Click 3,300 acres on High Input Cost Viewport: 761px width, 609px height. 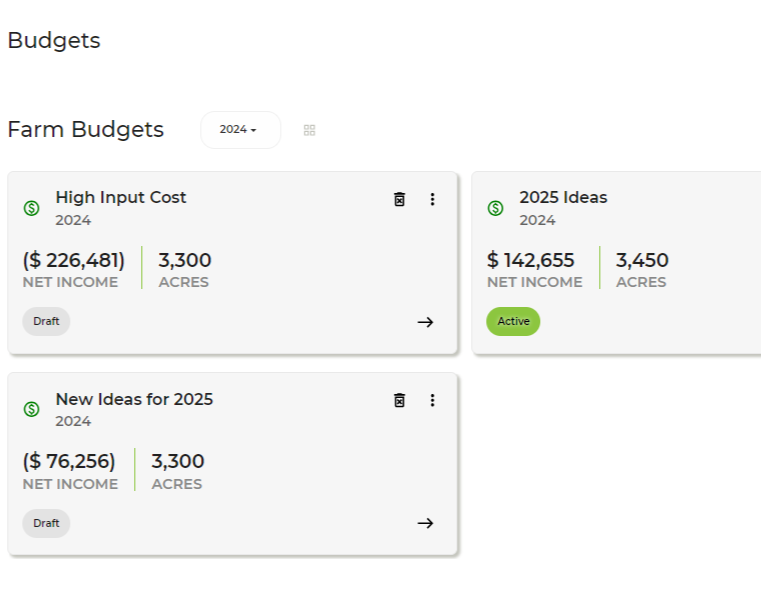184,261
